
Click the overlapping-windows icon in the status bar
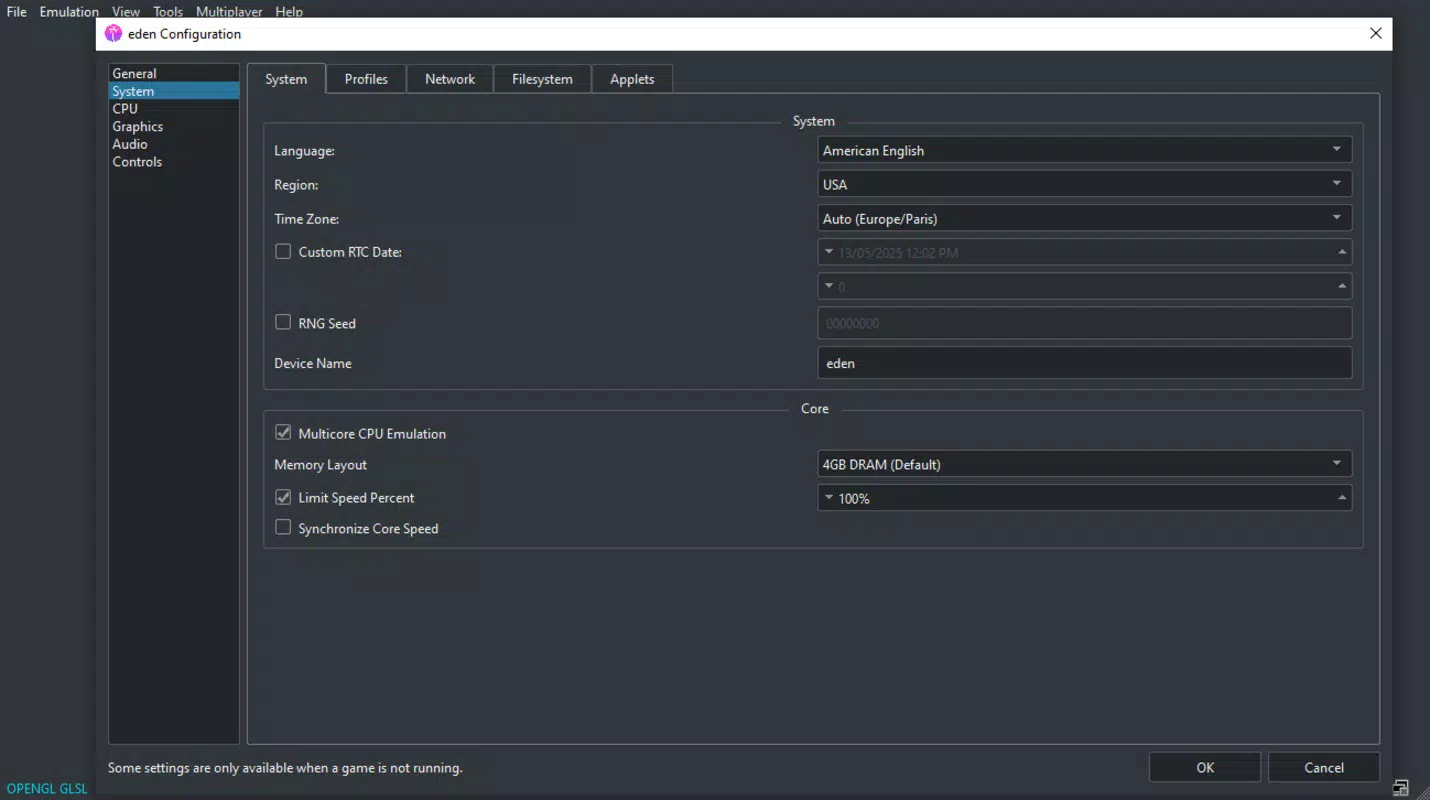1401,788
